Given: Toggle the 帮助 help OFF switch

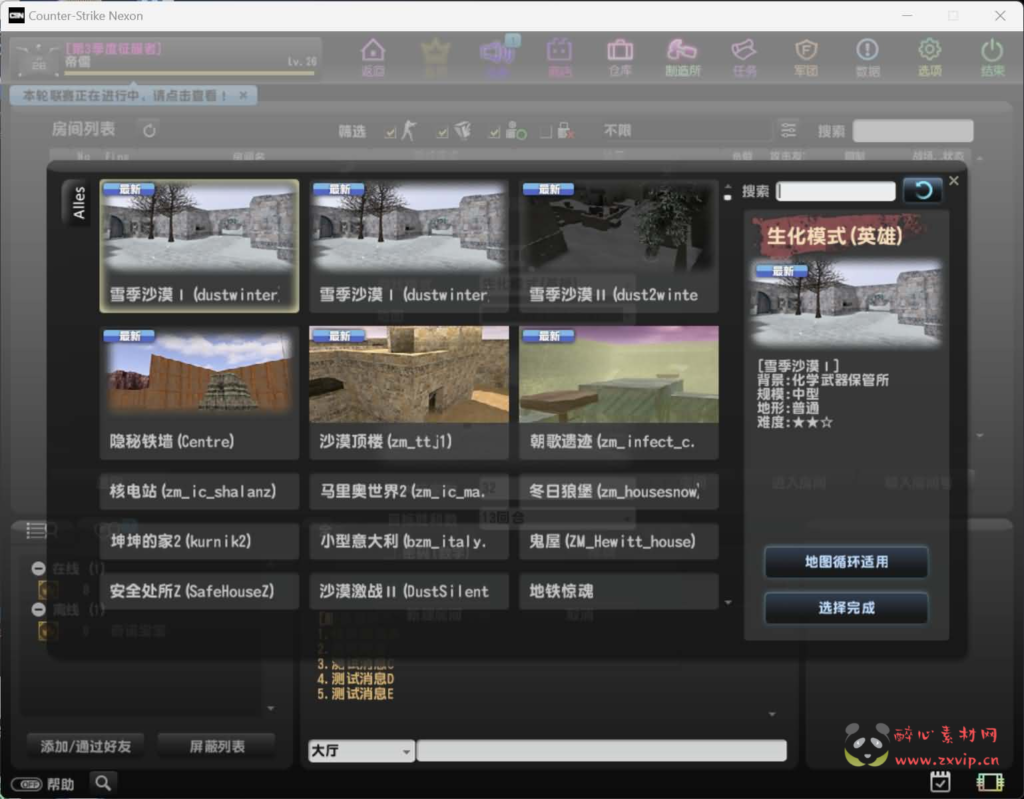Looking at the screenshot, I should (27, 784).
